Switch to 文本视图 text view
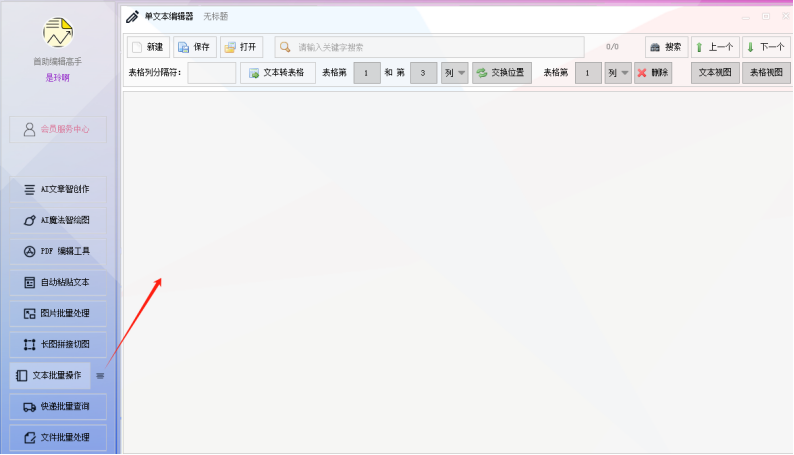The width and height of the screenshot is (794, 455). click(x=715, y=73)
